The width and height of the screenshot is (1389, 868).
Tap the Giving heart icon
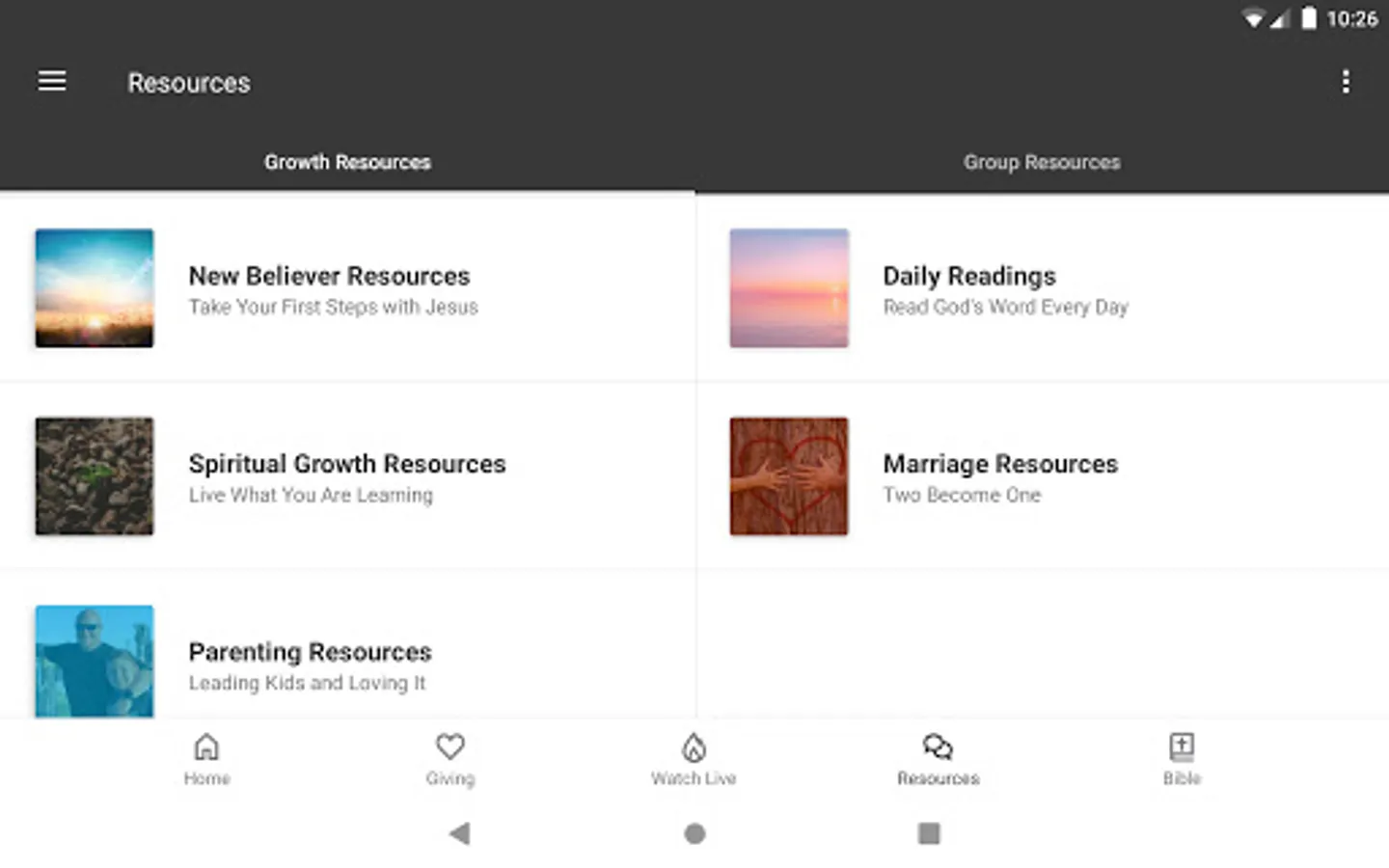[450, 747]
